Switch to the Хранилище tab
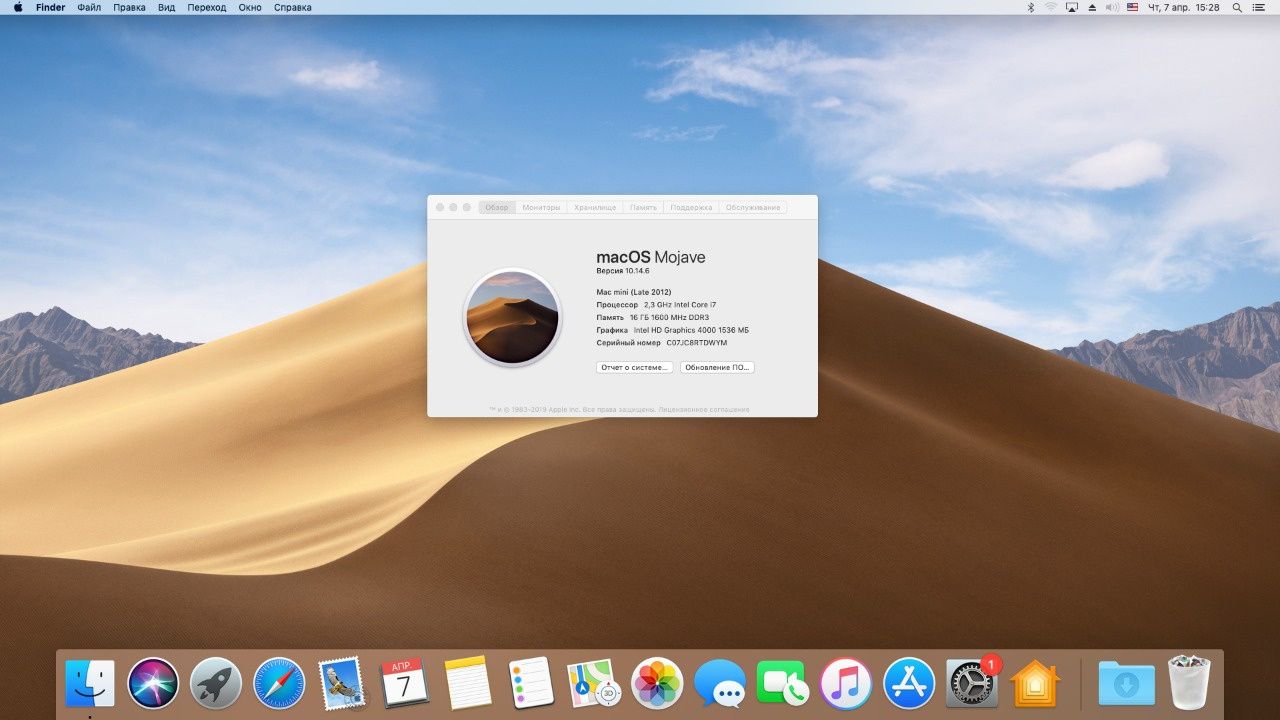Screen dimensions: 1280x720 [594, 207]
